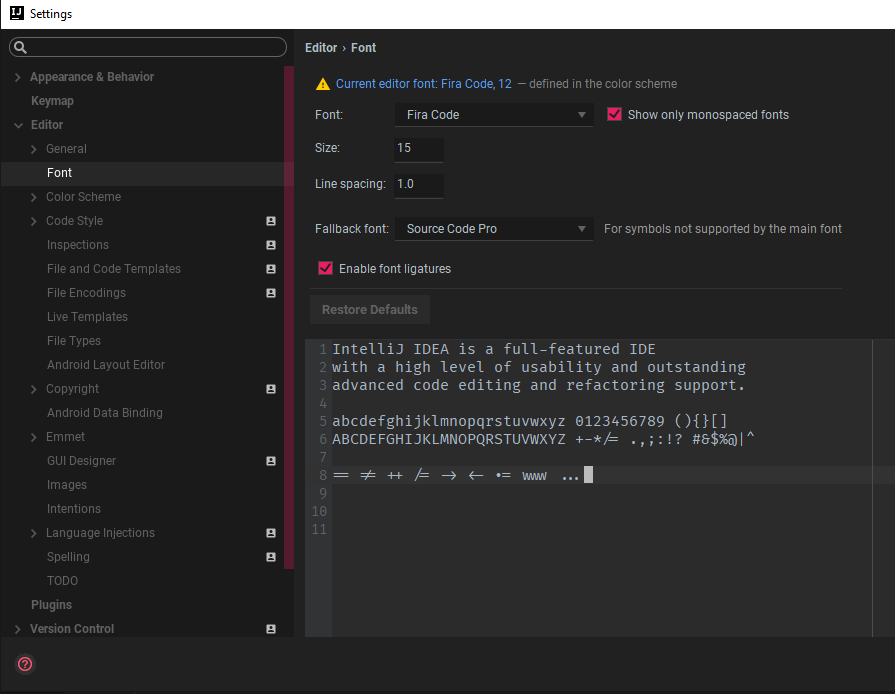Viewport: 895px width, 694px height.
Task: Click project icon beside GUI Designer
Action: 271,461
